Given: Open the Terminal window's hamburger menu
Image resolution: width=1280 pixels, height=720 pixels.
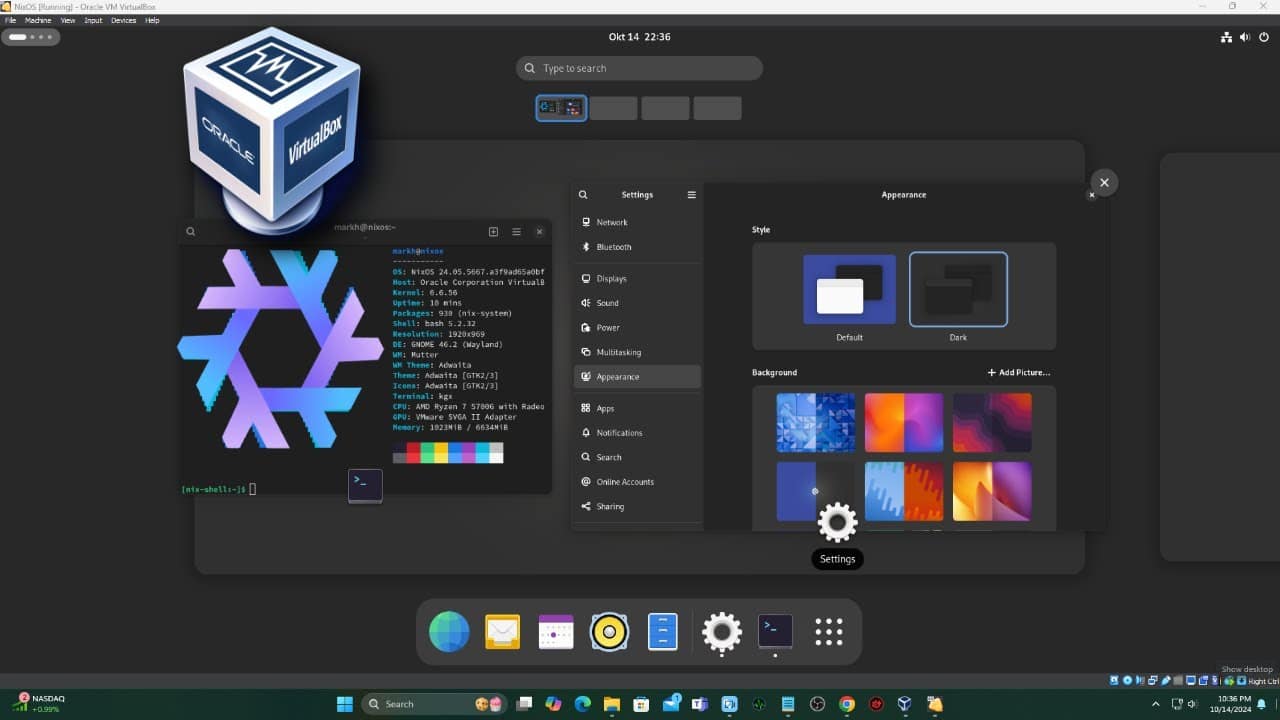Looking at the screenshot, I should pos(516,231).
